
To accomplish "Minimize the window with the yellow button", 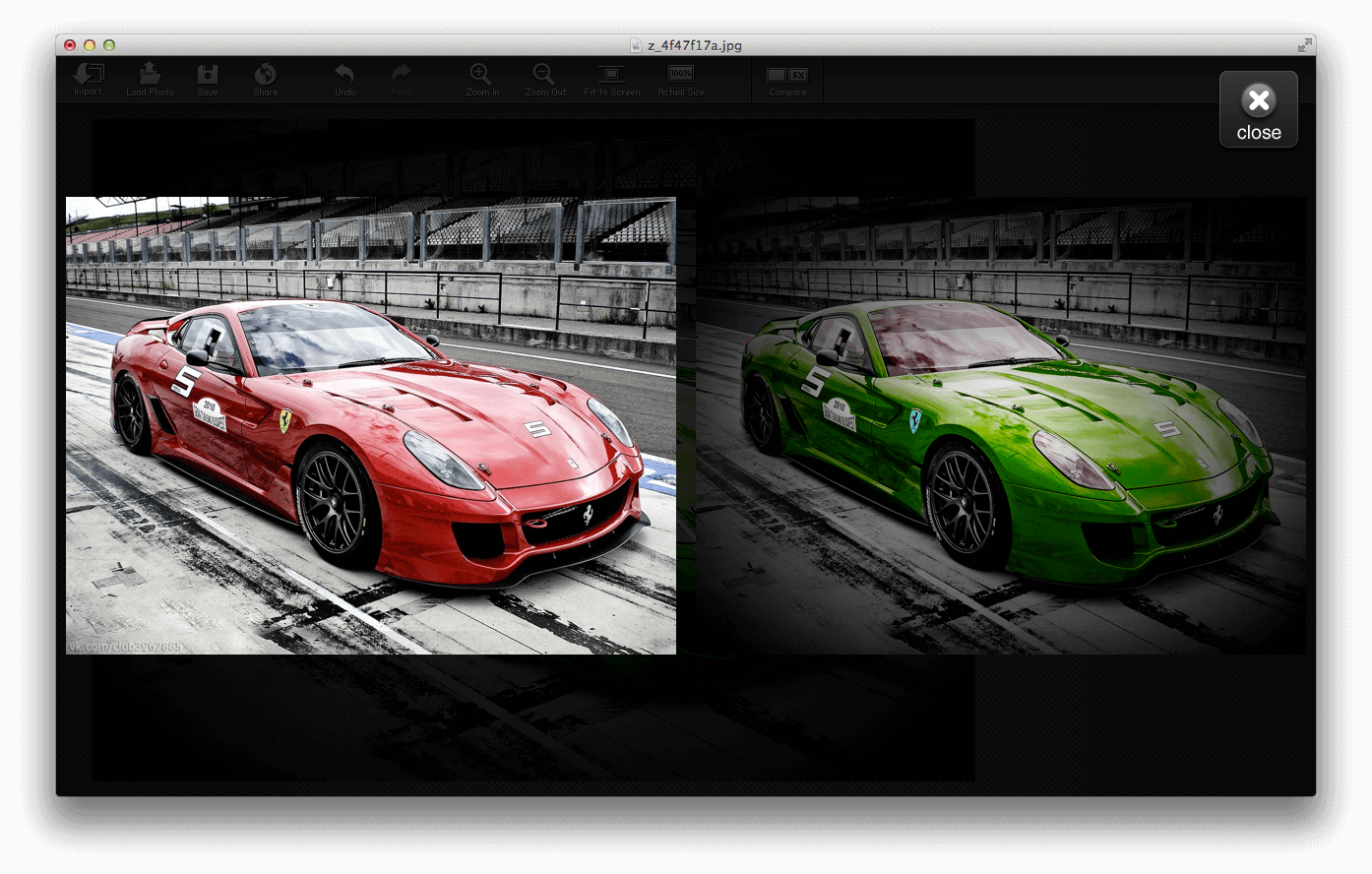I will click(90, 45).
